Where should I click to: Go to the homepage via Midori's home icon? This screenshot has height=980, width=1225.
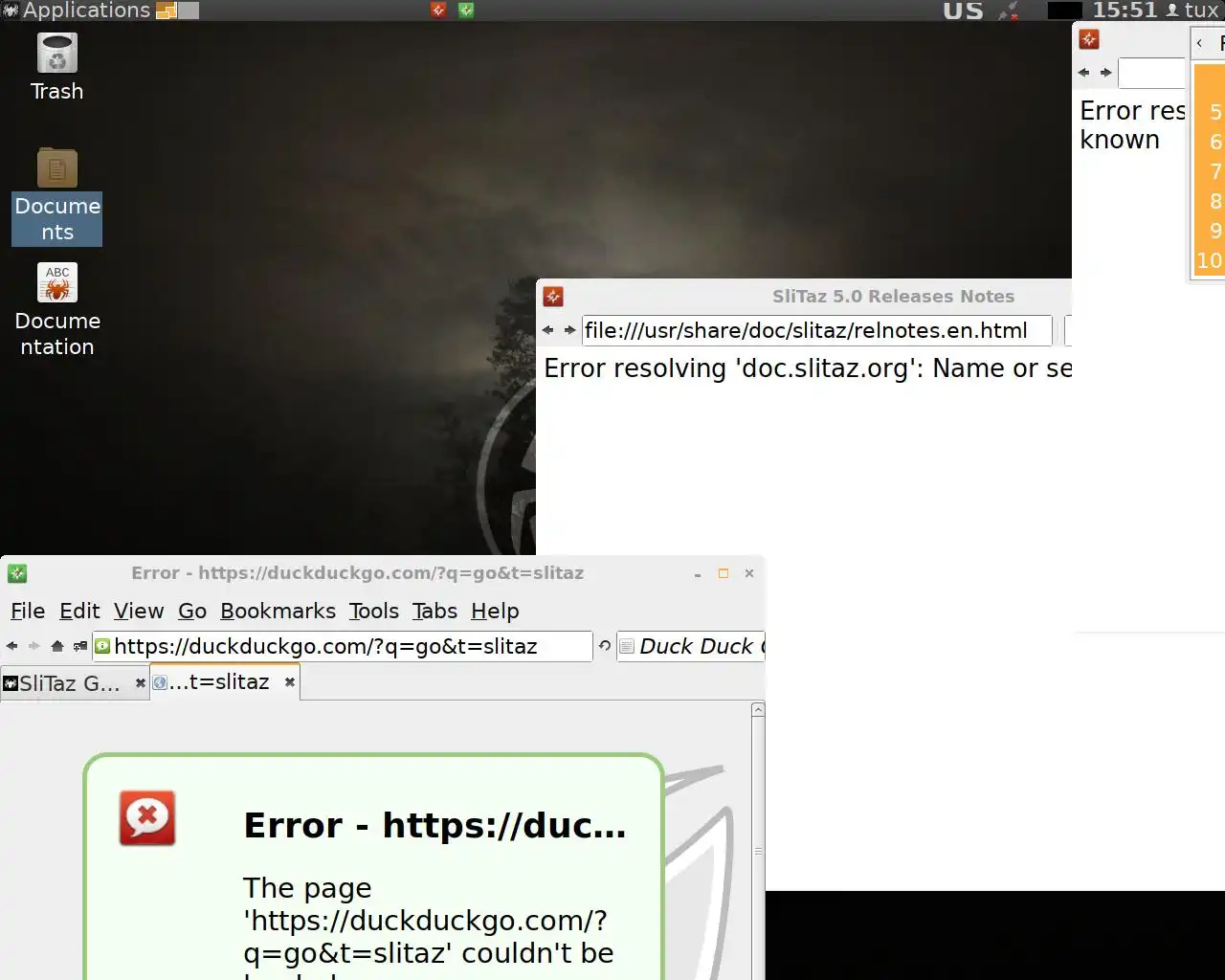tap(57, 646)
